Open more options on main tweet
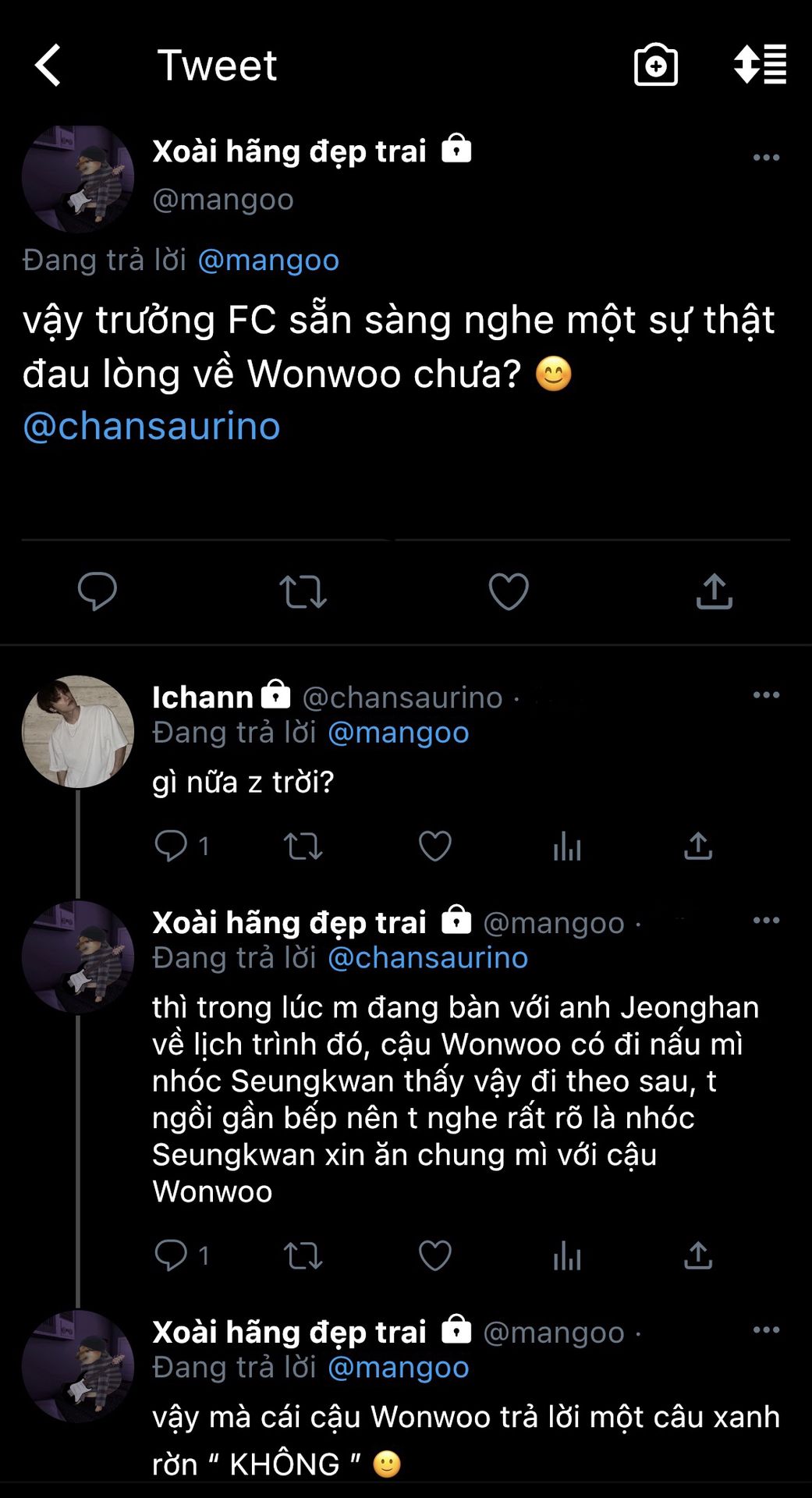812x1498 pixels. [x=766, y=158]
